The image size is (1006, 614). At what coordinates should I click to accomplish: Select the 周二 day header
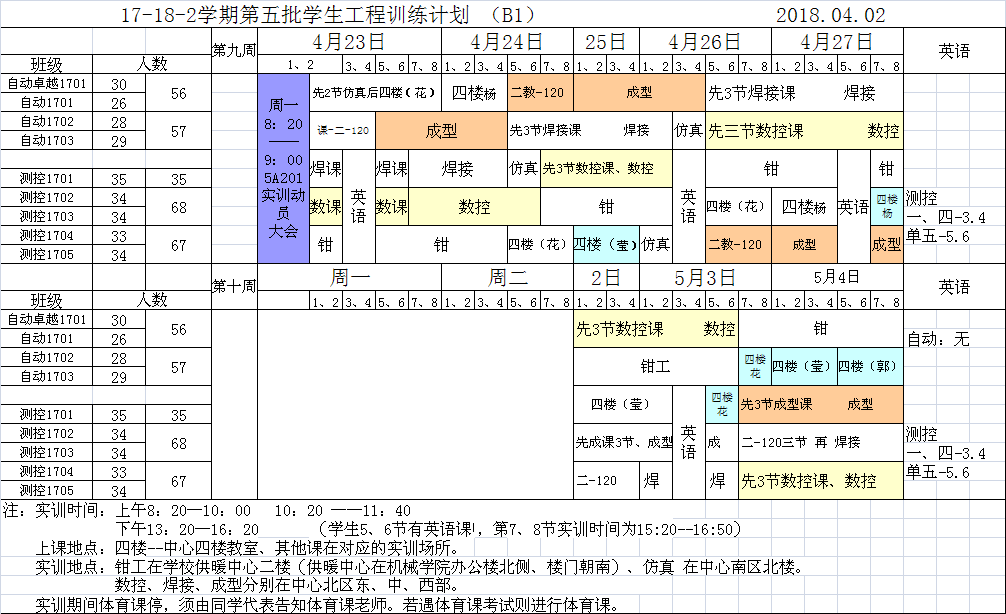point(507,278)
